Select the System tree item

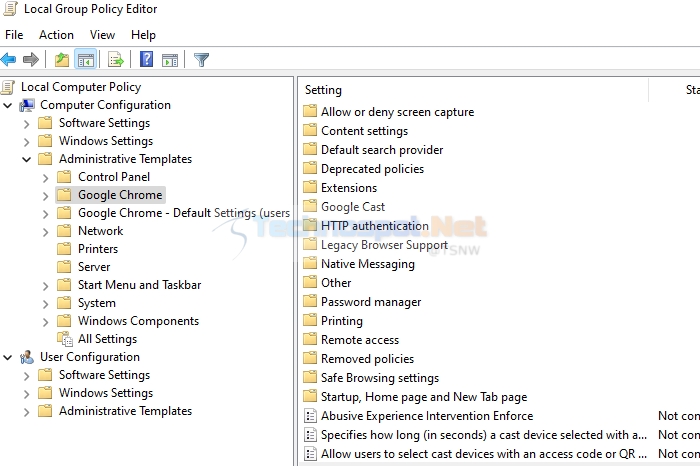click(x=96, y=303)
